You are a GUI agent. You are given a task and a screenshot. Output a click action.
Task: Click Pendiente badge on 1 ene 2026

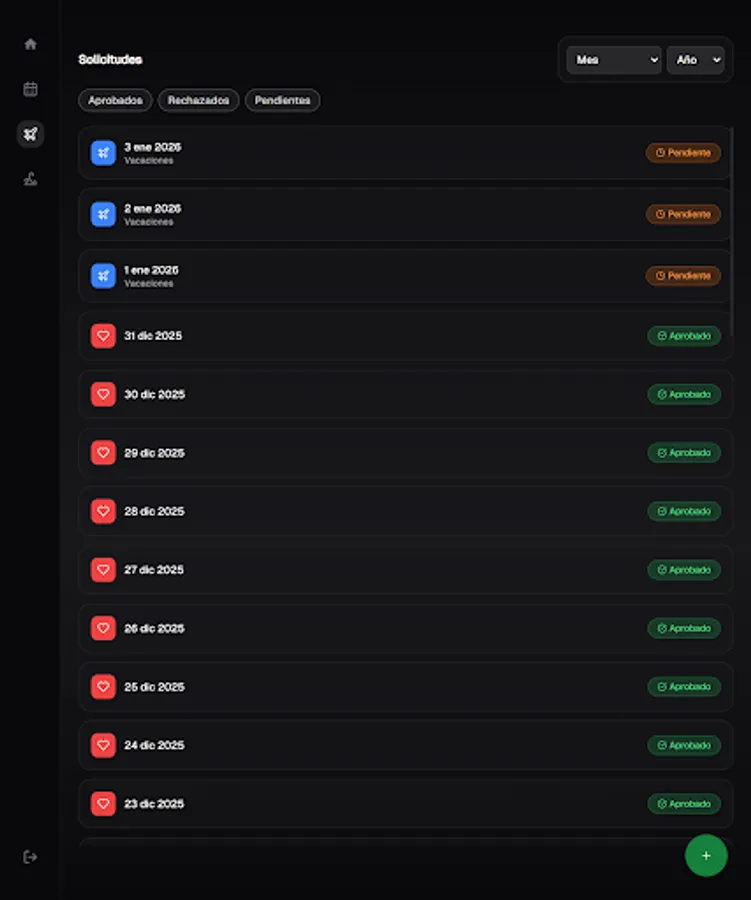click(683, 276)
